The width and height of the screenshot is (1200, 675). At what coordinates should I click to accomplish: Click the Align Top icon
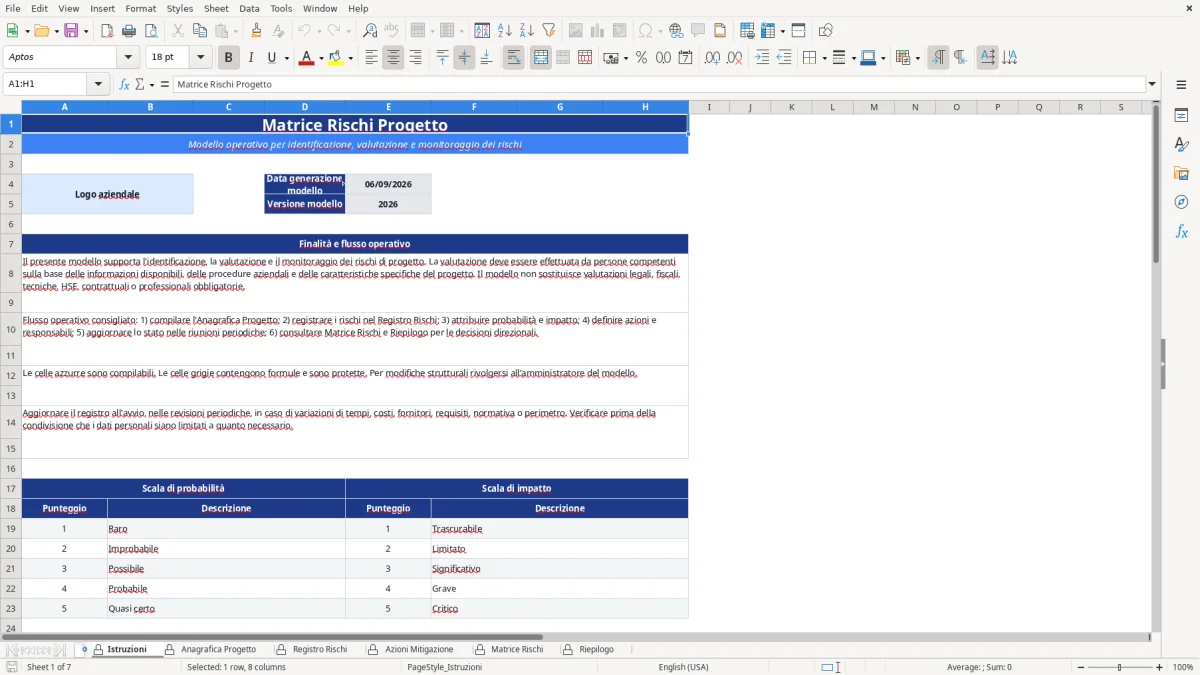(x=442, y=58)
